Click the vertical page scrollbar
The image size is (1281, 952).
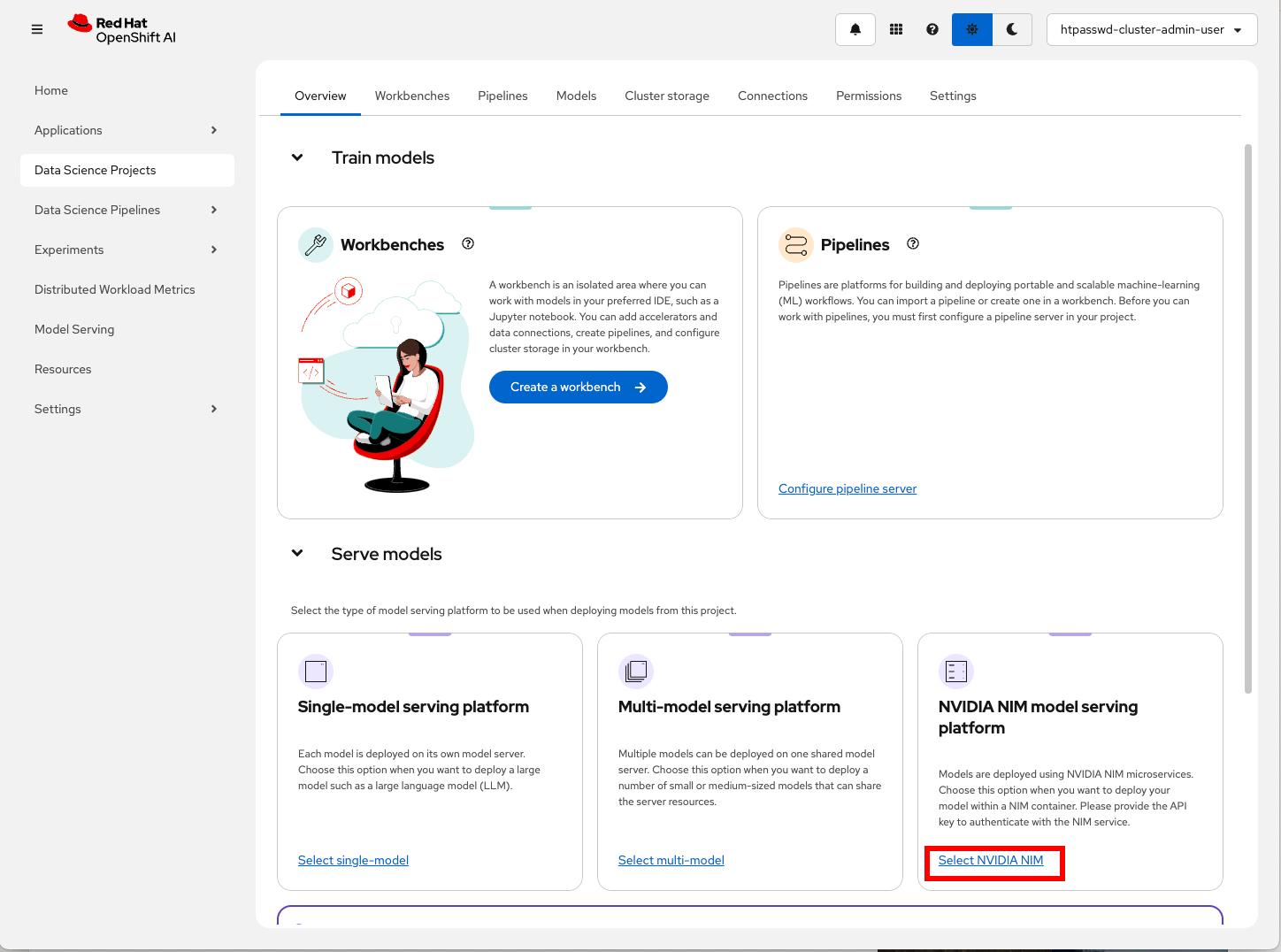pyautogui.click(x=1248, y=418)
